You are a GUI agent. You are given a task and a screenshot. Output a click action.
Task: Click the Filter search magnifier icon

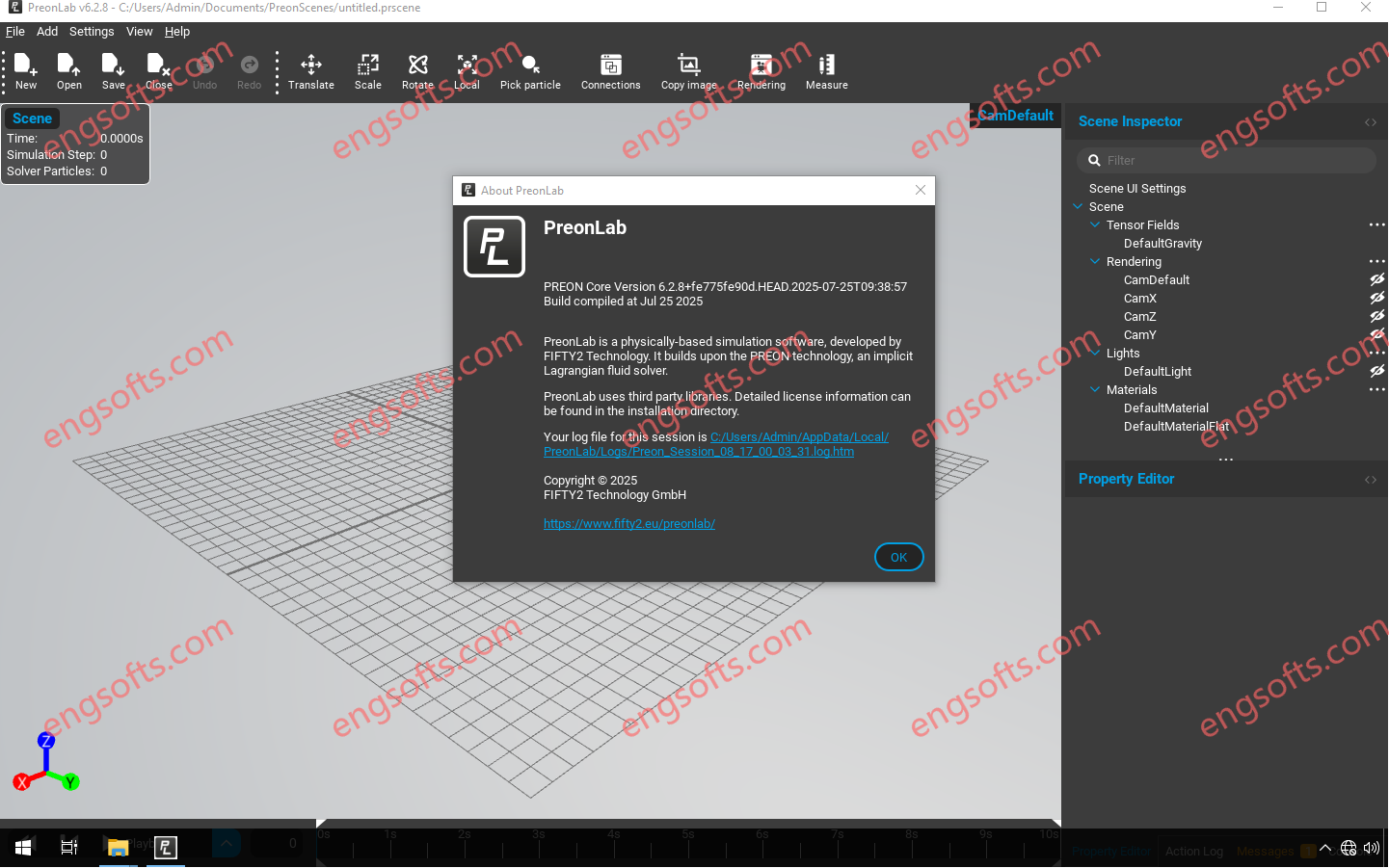tap(1094, 161)
